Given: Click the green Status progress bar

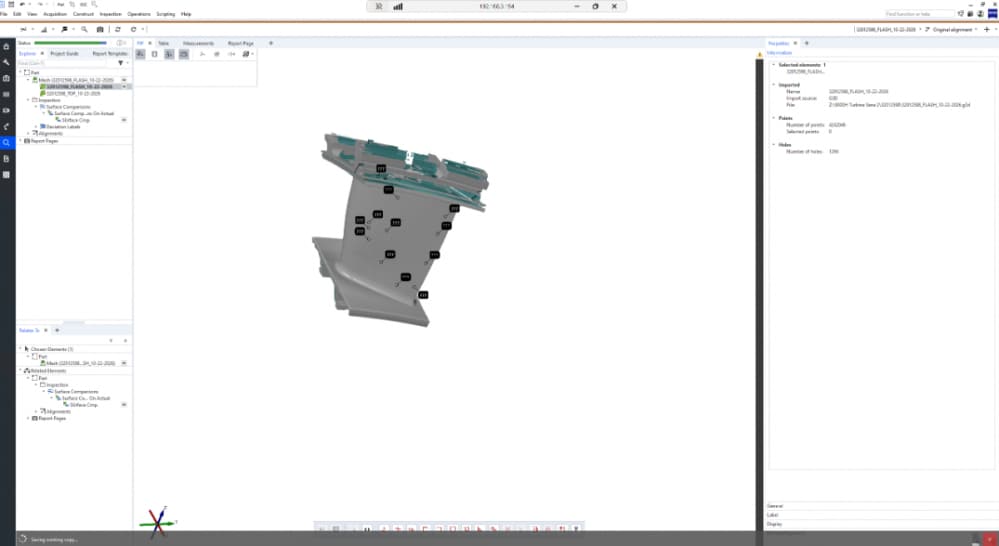Looking at the screenshot, I should [70, 43].
